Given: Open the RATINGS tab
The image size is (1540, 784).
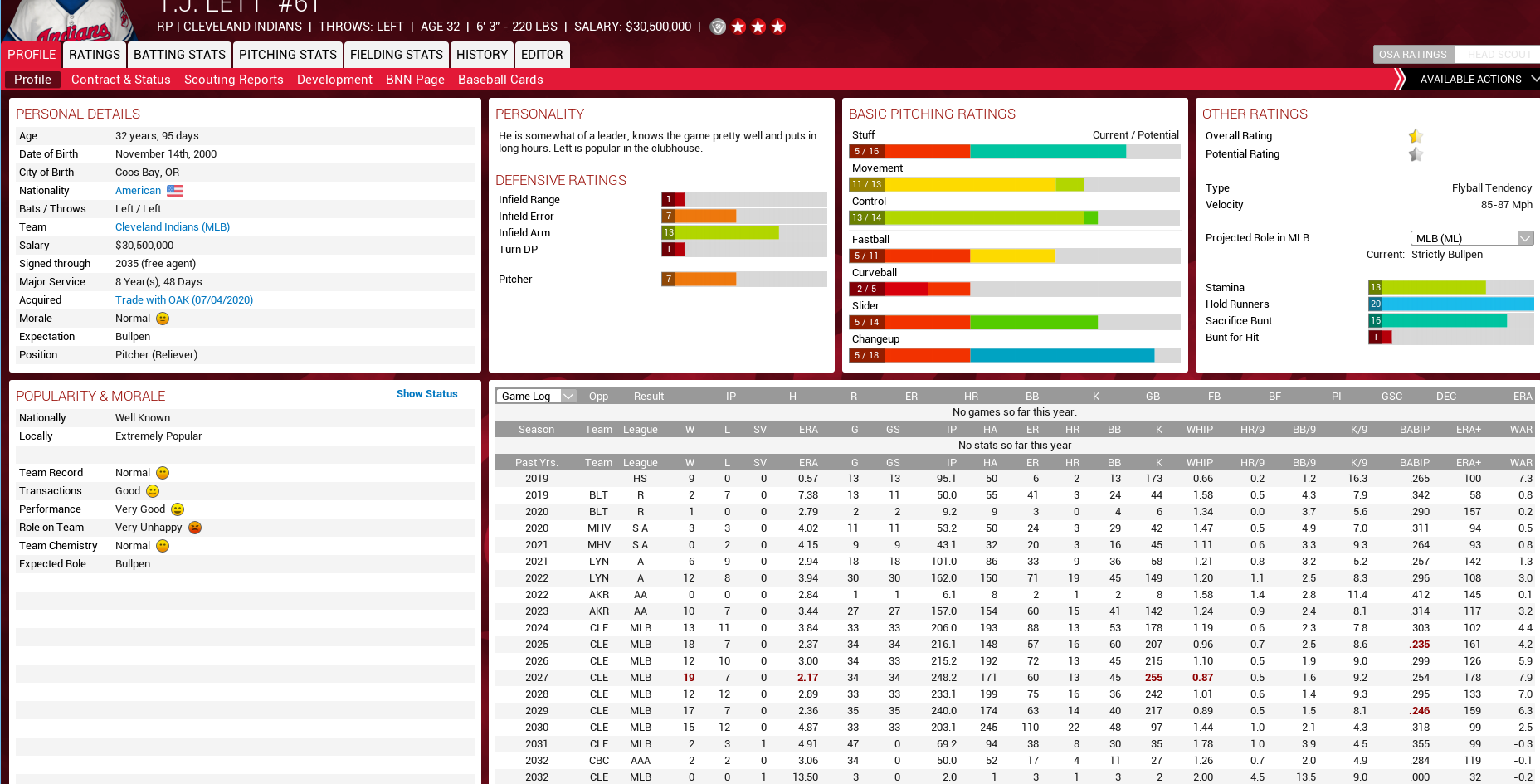Looking at the screenshot, I should click(95, 55).
